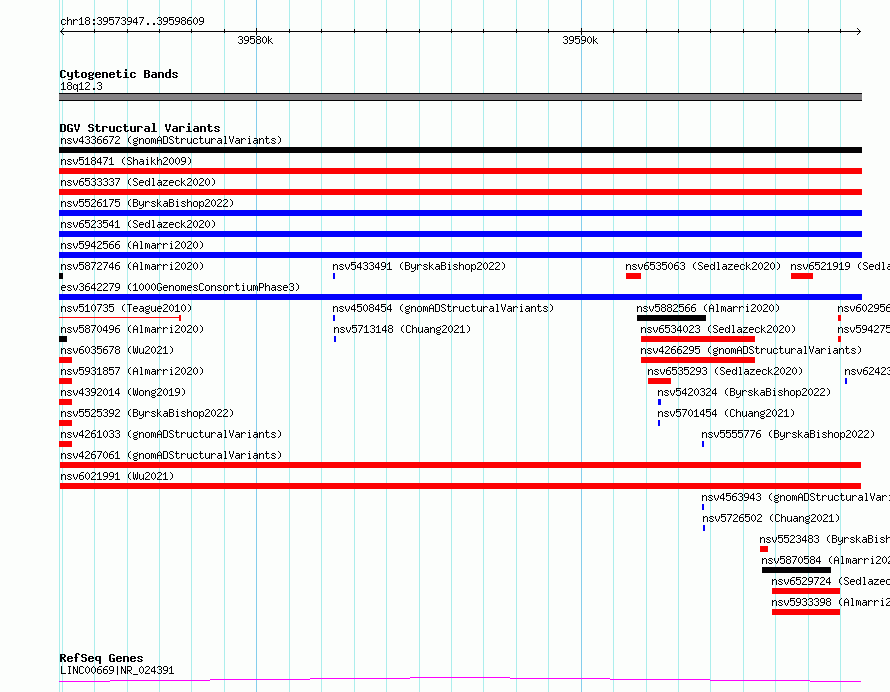Open nsv5420324 (ByrskaBishop2022) label
The image size is (890, 692).
744,392
